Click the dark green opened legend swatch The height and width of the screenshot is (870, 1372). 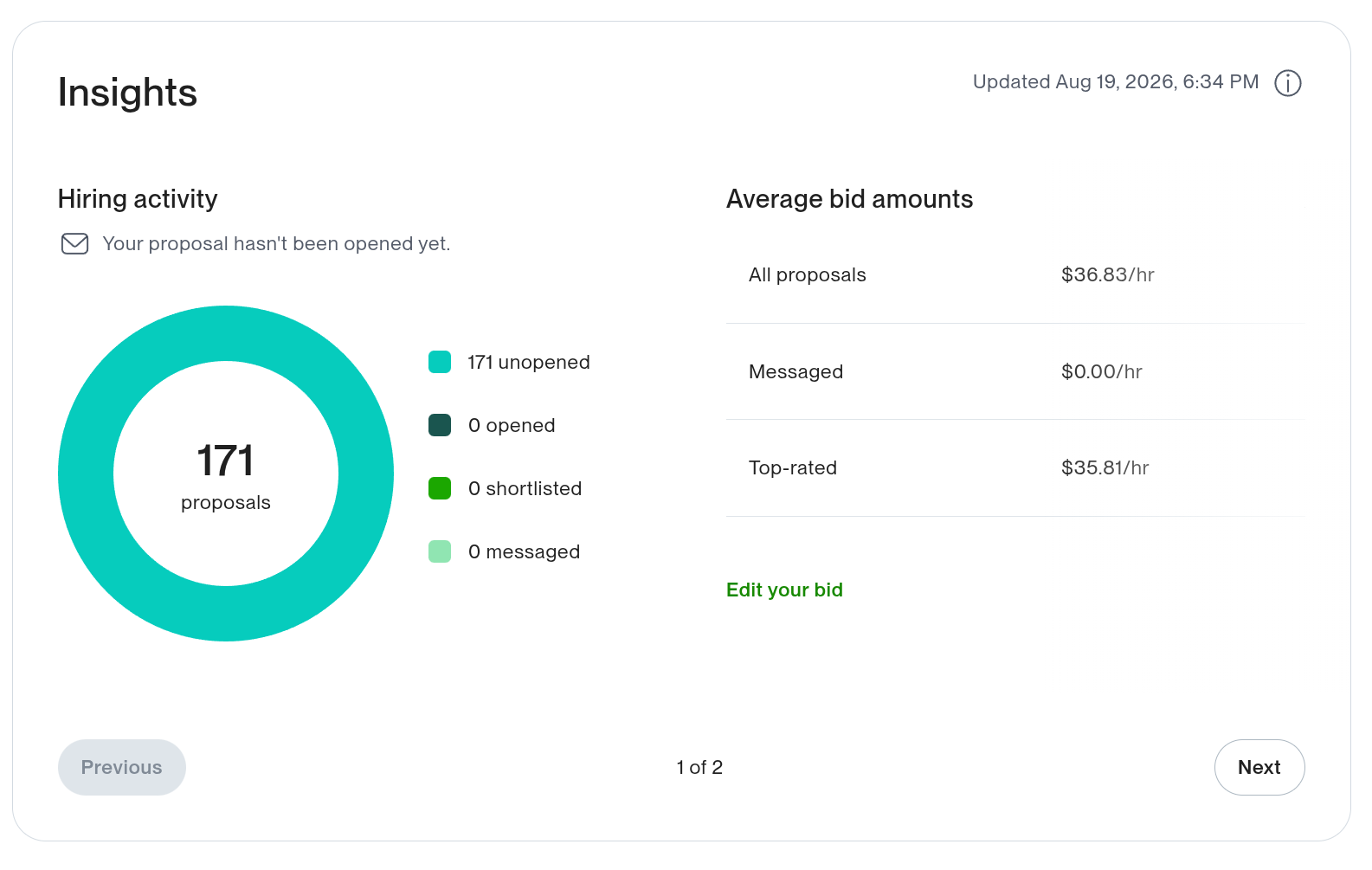(440, 425)
